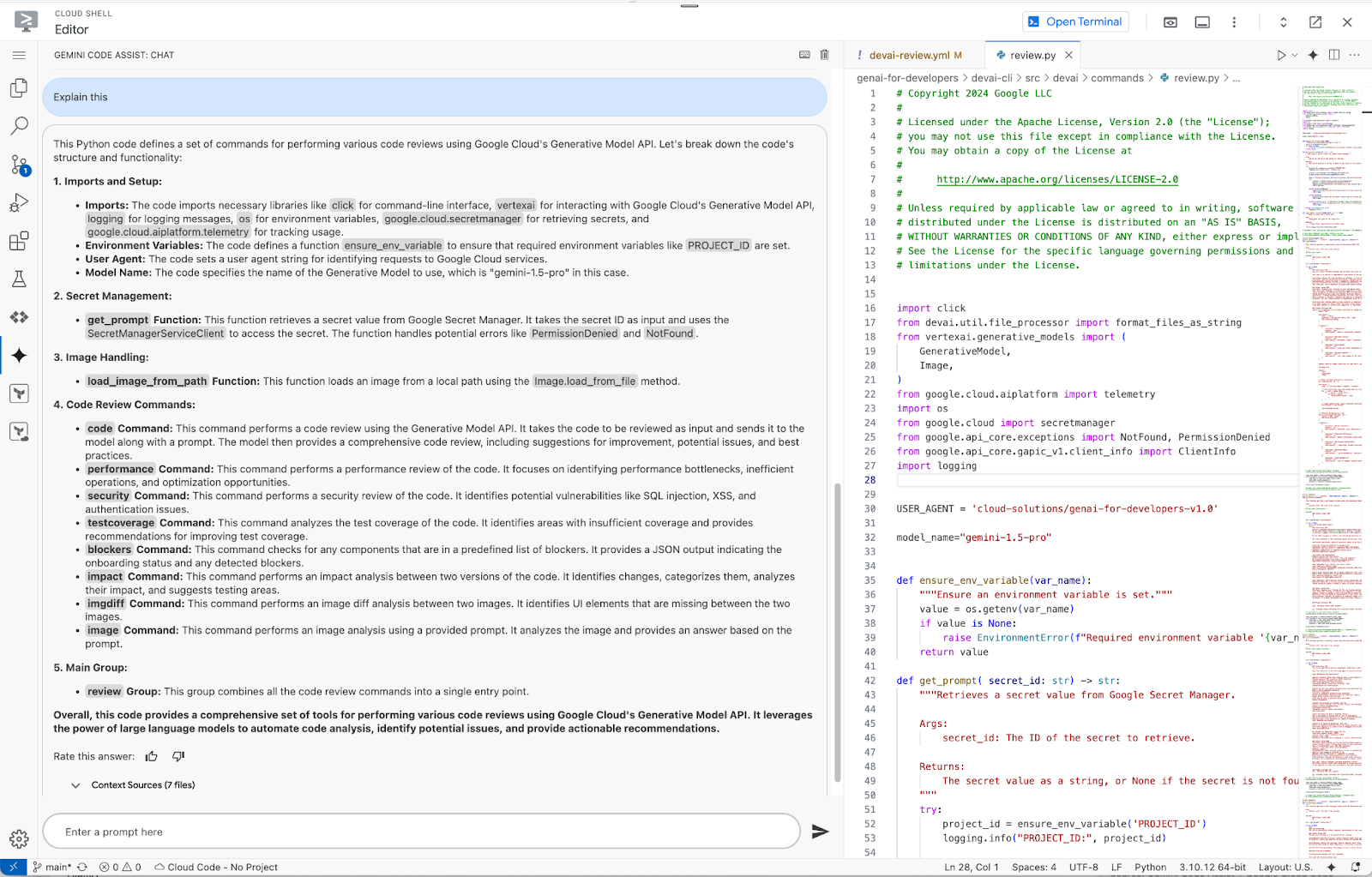Switch to the devai-review.yml tab
1372x877 pixels.
[x=909, y=55]
